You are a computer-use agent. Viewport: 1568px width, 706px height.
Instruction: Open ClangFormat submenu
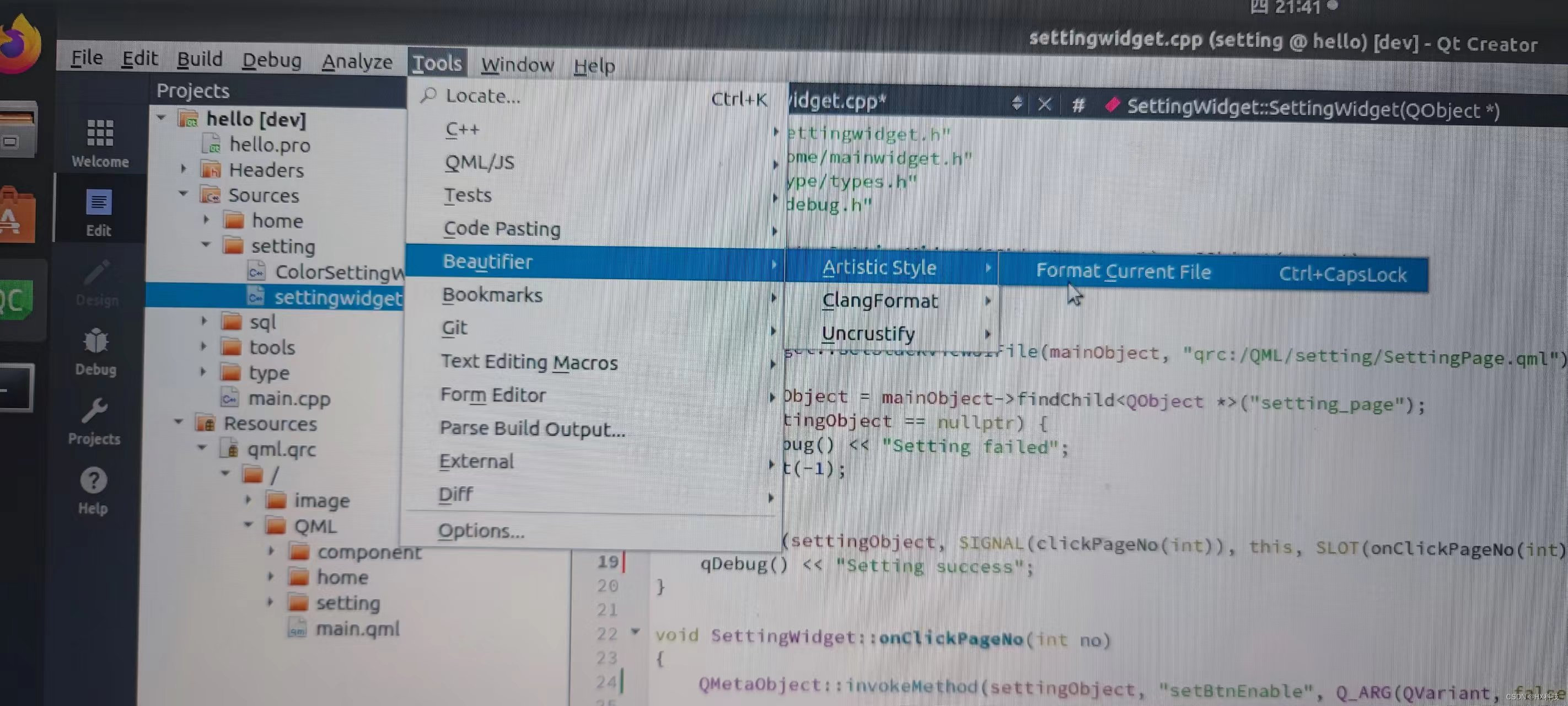[x=879, y=301]
